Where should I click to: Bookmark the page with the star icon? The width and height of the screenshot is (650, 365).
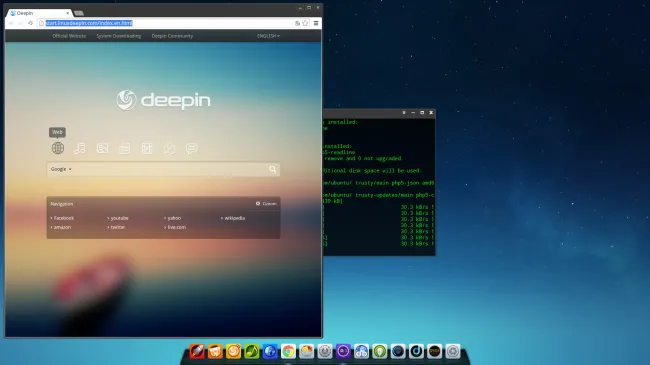306,23
